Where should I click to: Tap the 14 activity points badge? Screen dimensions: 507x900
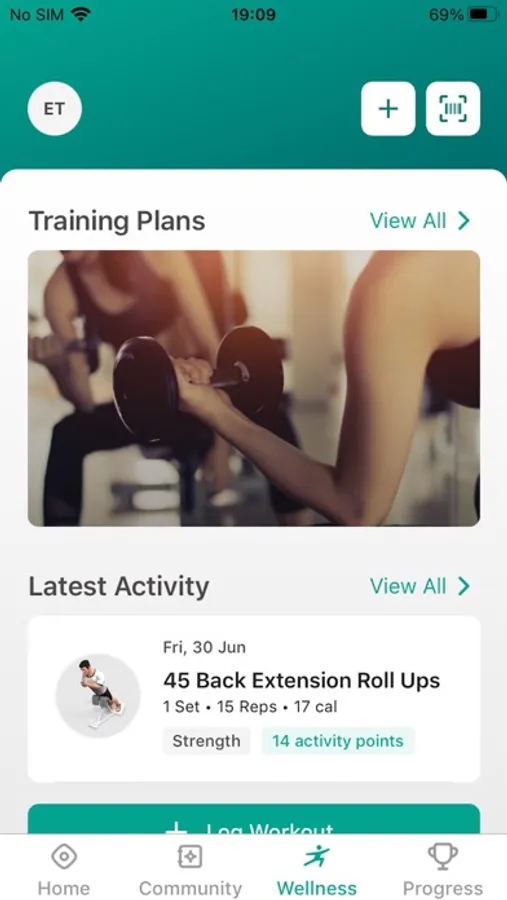coord(338,741)
